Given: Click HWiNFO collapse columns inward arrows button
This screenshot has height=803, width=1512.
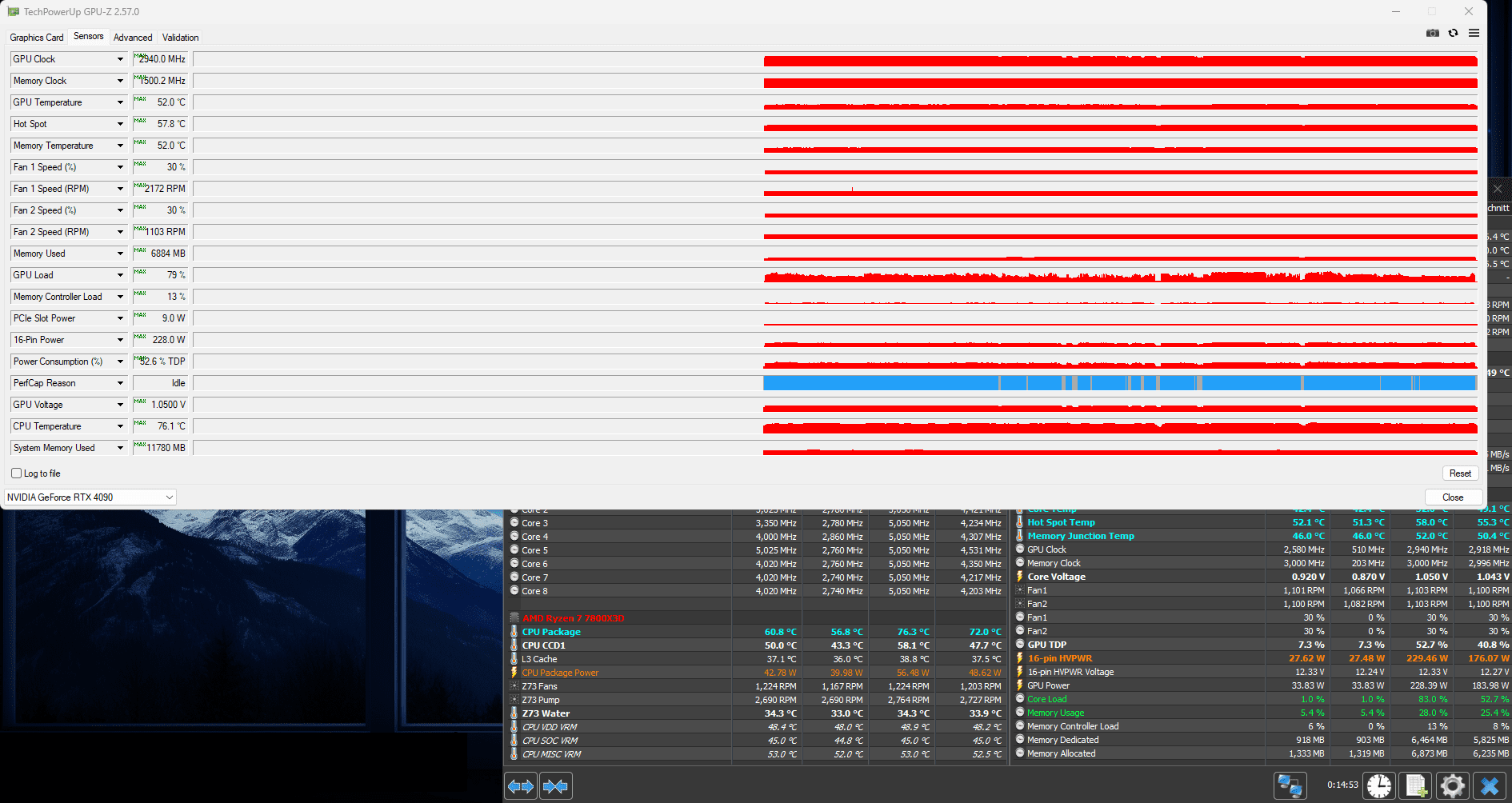Looking at the screenshot, I should [556, 786].
